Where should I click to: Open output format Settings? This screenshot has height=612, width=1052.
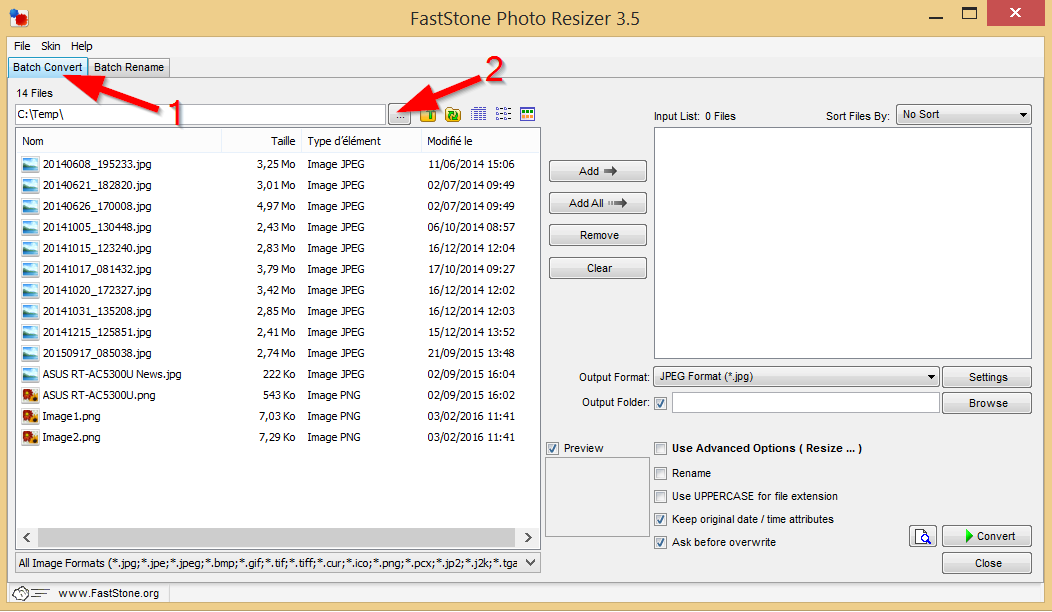click(987, 377)
